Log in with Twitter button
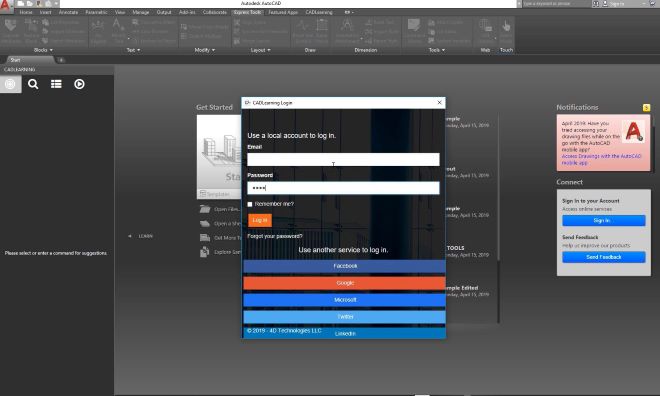660x396 pixels. point(344,316)
